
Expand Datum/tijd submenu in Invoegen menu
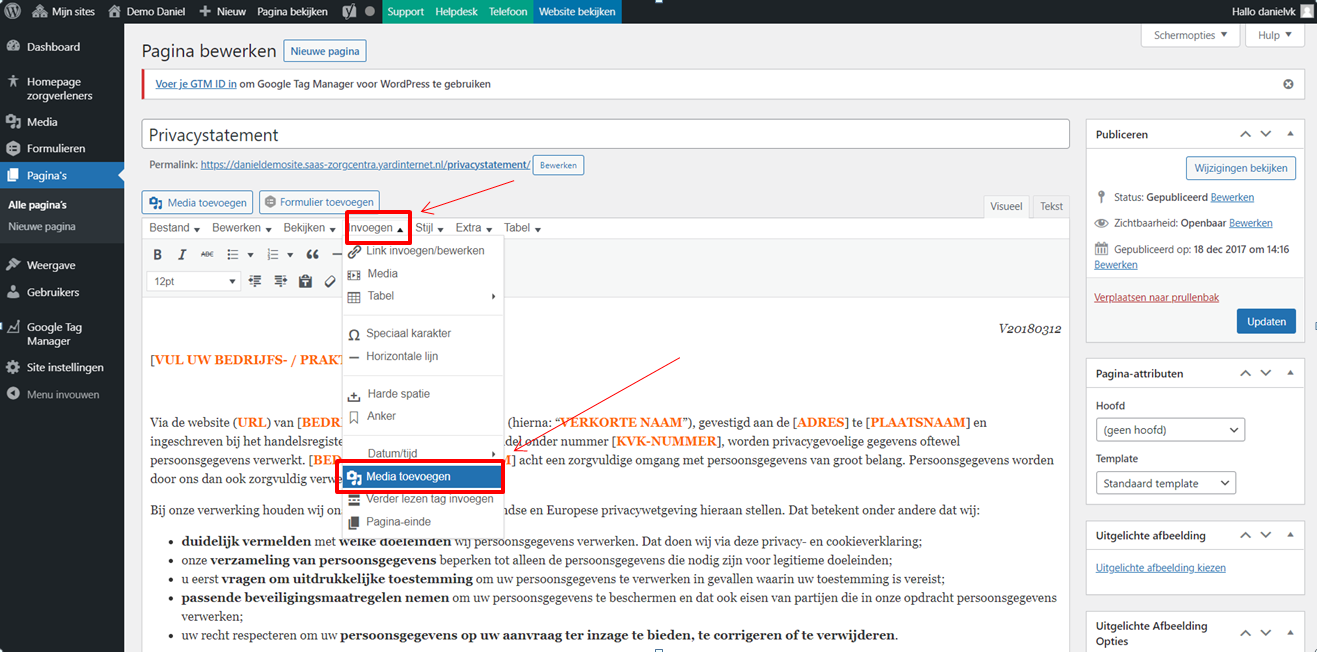point(422,454)
